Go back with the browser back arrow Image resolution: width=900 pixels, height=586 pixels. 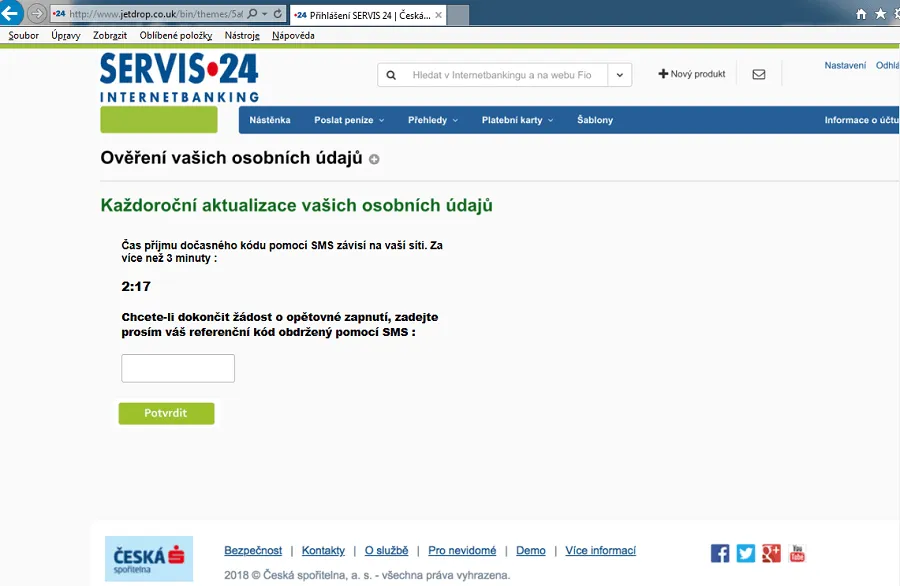[x=10, y=13]
